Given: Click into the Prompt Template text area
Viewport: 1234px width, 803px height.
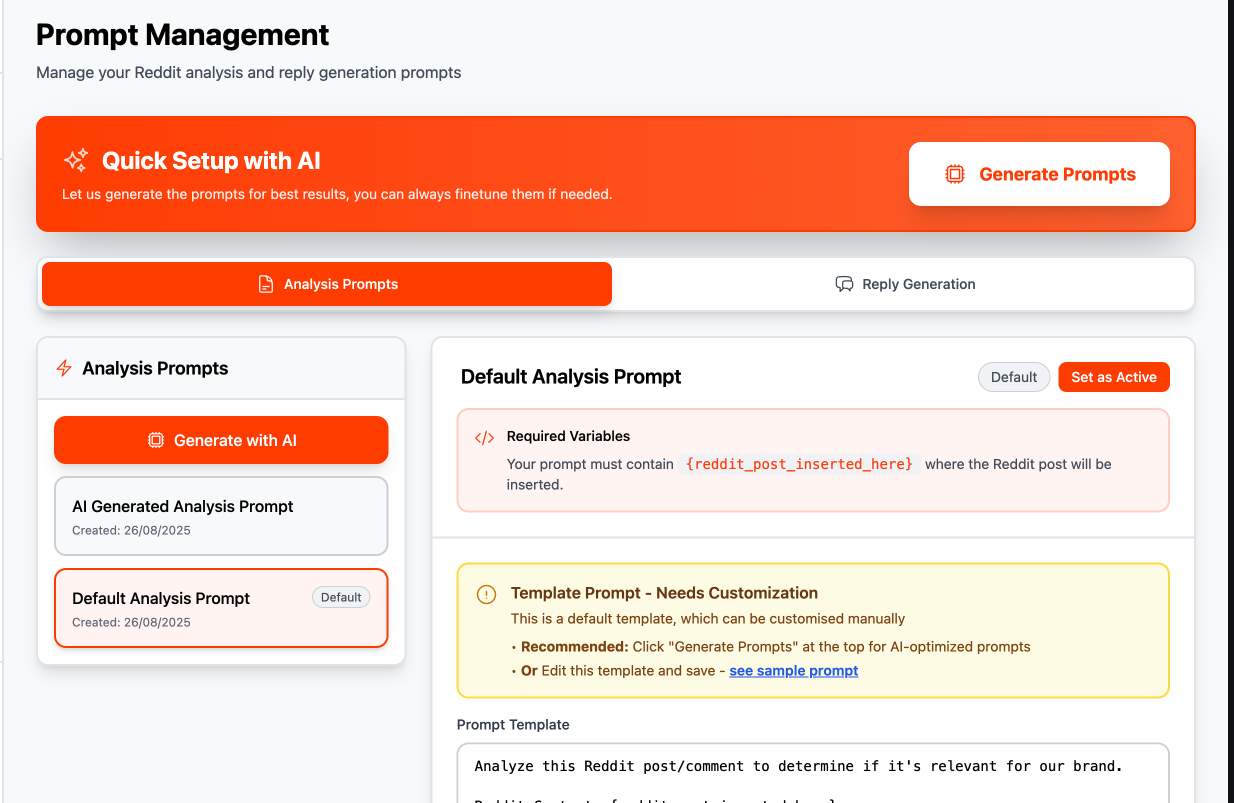Looking at the screenshot, I should coord(813,772).
